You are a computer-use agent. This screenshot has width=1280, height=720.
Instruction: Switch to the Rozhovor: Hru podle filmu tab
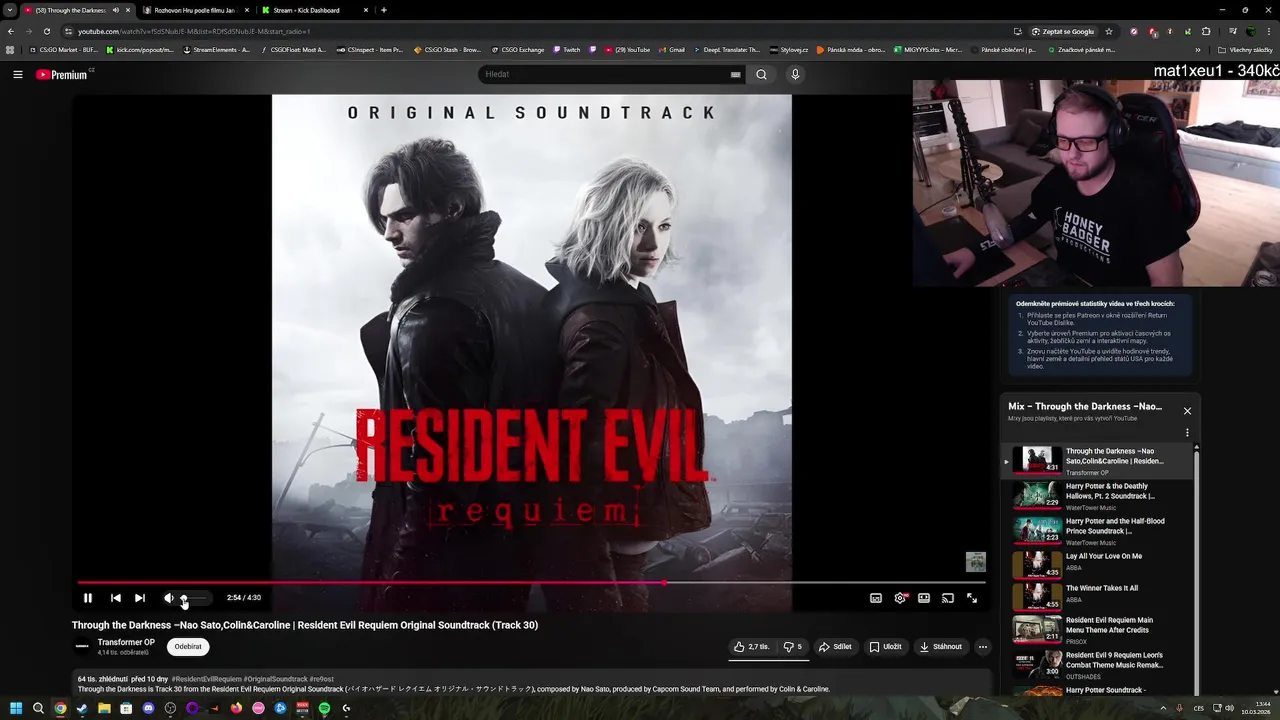pyautogui.click(x=195, y=10)
